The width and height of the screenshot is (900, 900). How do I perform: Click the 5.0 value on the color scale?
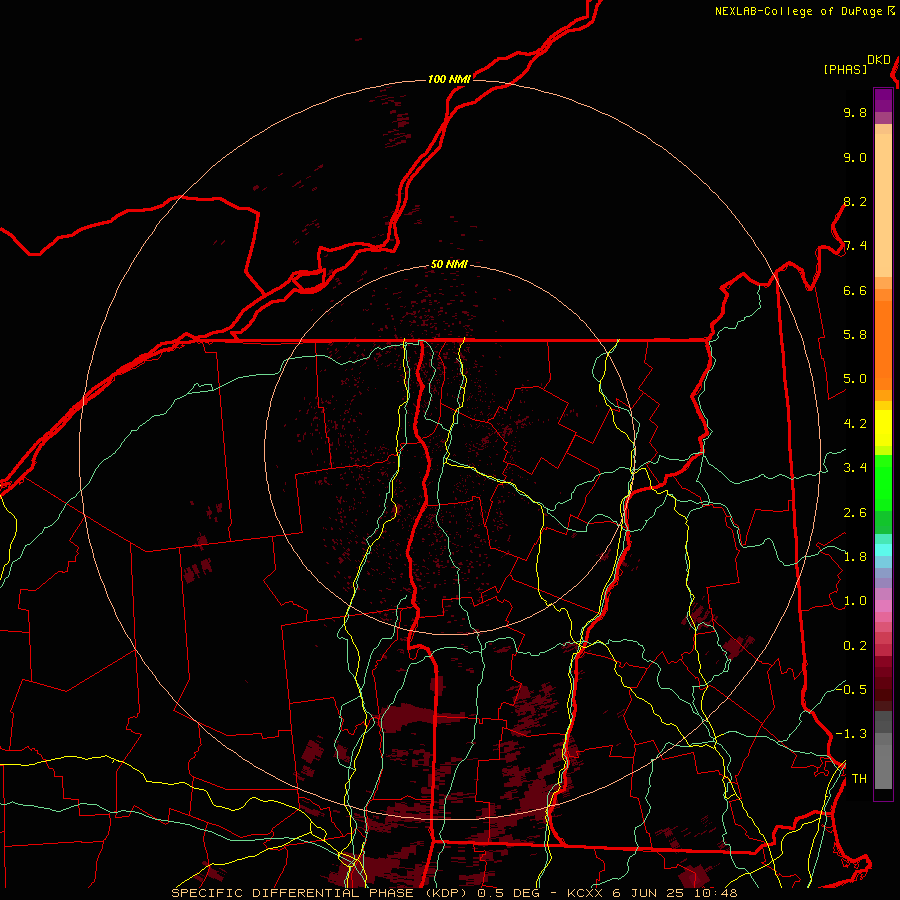[855, 379]
